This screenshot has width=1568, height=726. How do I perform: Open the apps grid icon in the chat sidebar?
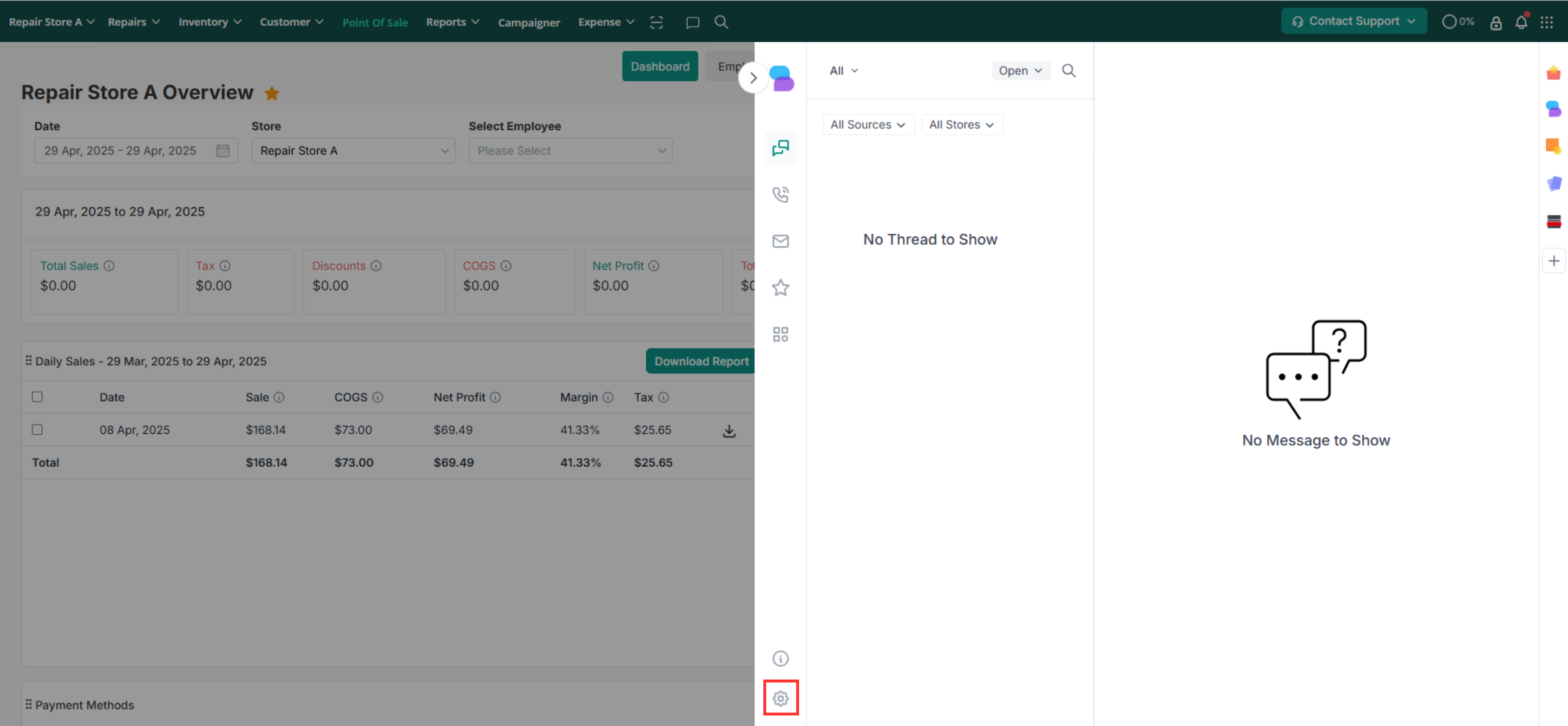tap(781, 334)
